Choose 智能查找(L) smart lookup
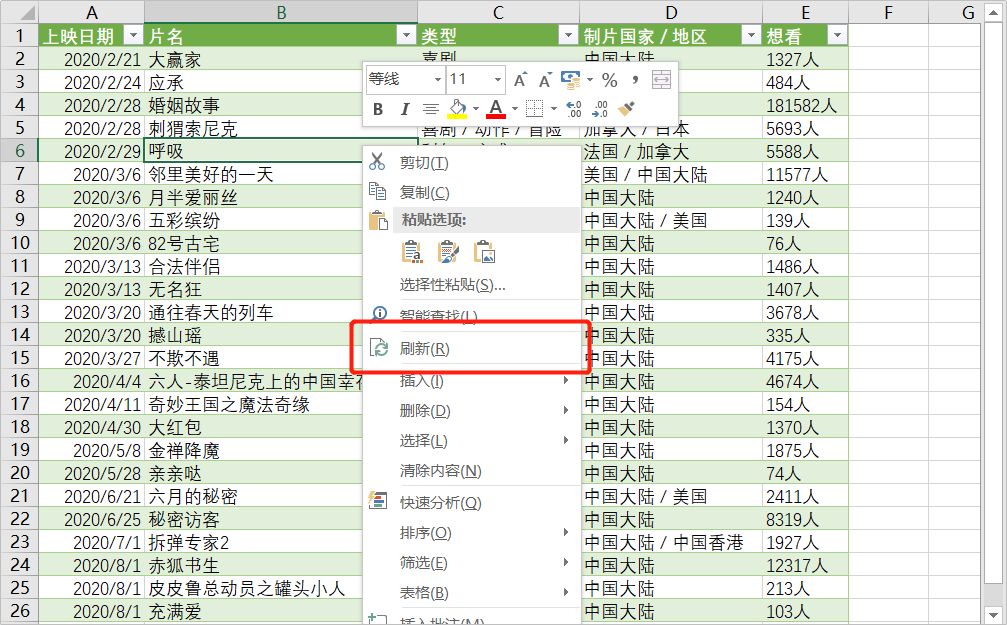1007x625 pixels. [x=470, y=315]
